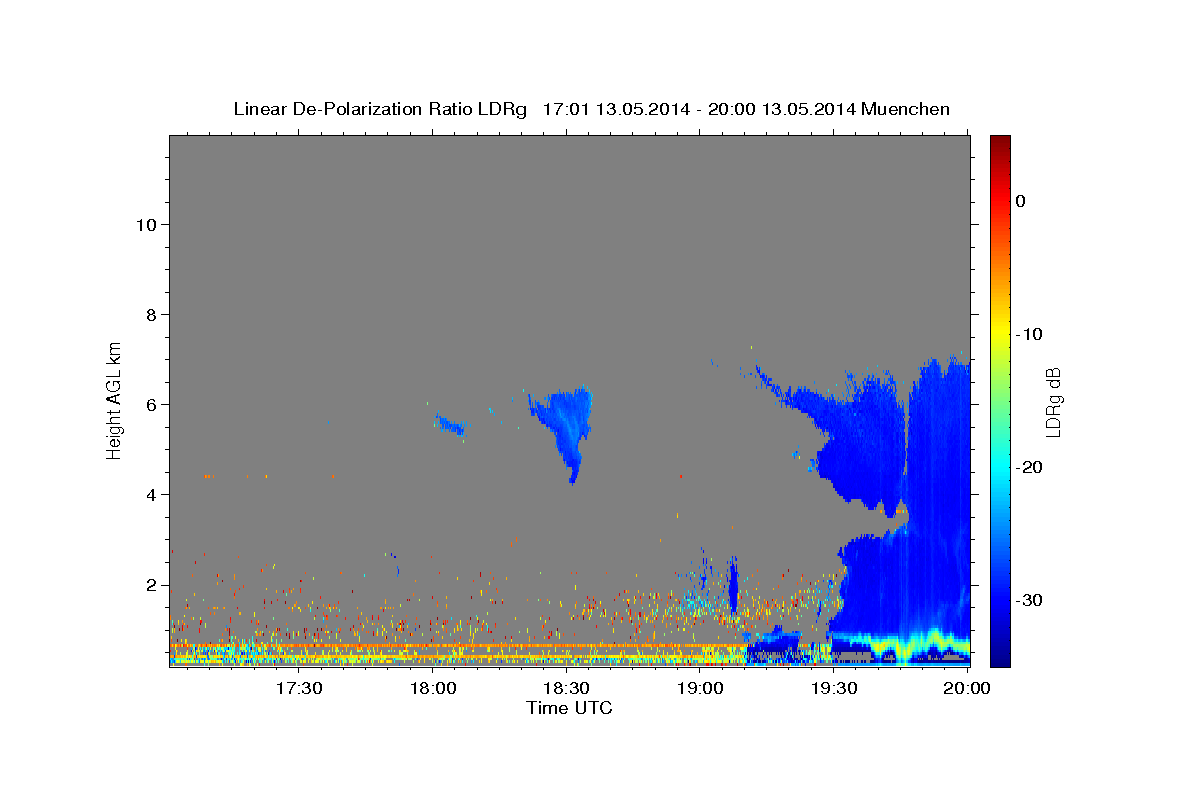Screen dimensions: 1200x800
Task: Click the height tick label 4
Action: point(151,494)
